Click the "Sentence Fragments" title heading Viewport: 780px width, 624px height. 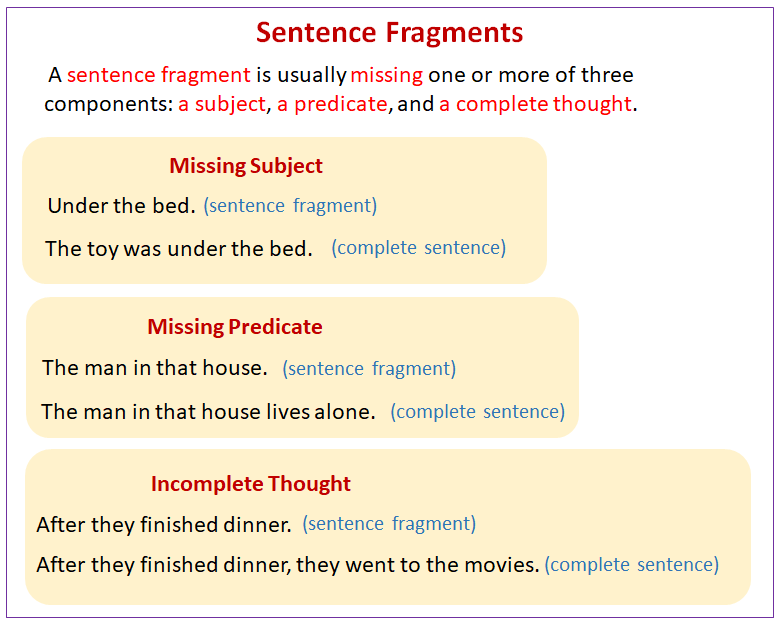click(x=389, y=32)
